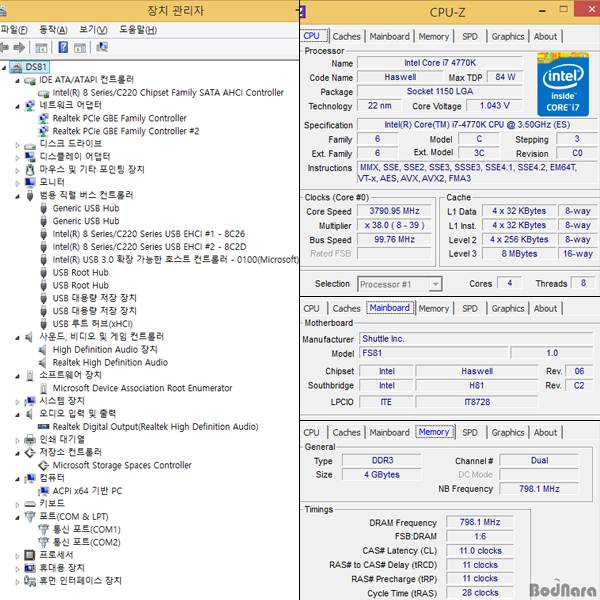The image size is (600, 600).
Task: Close the CPU-Z window
Action: 589,9
